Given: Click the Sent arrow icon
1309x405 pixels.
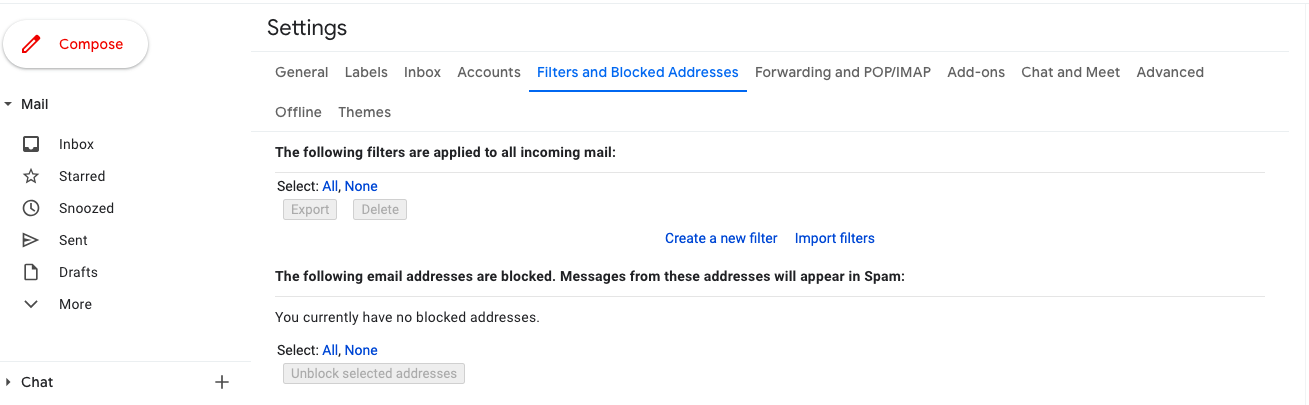Looking at the screenshot, I should click(x=31, y=240).
